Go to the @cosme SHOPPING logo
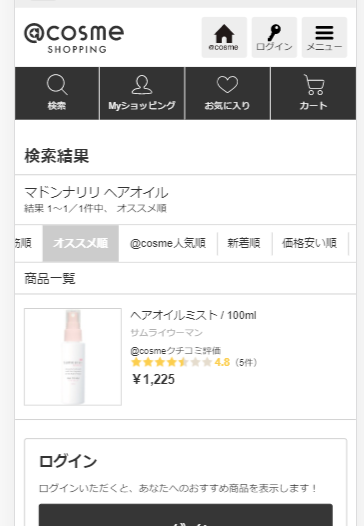Viewport: 364px width, 526px height. pyautogui.click(x=74, y=38)
